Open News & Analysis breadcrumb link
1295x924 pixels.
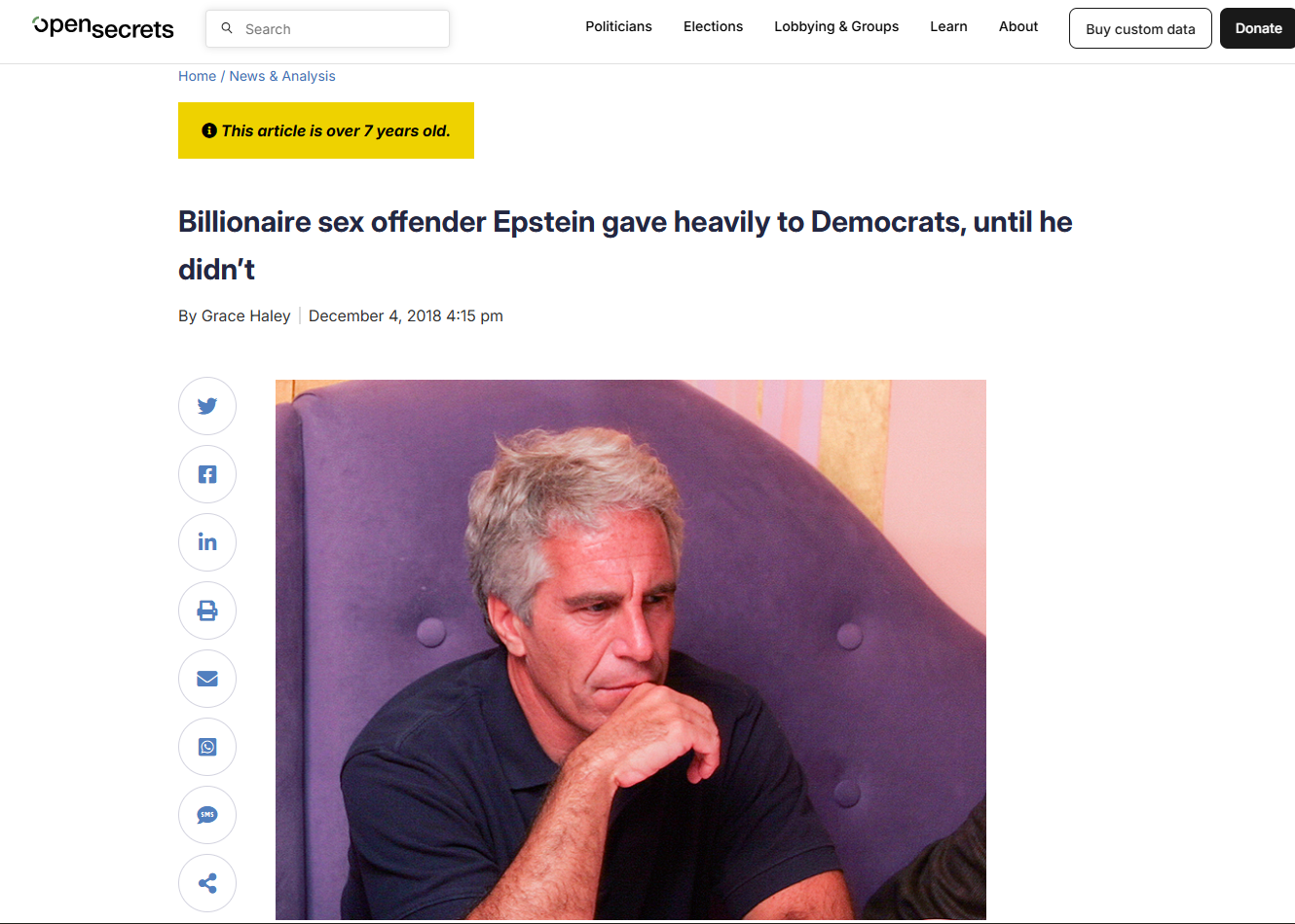(x=282, y=76)
